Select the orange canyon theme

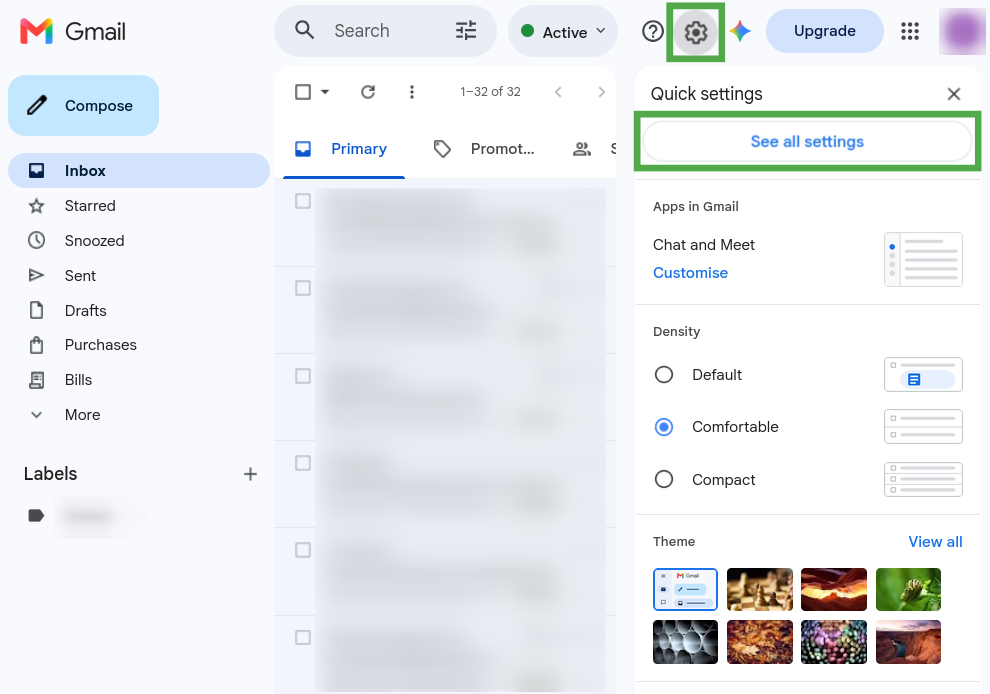coord(833,589)
